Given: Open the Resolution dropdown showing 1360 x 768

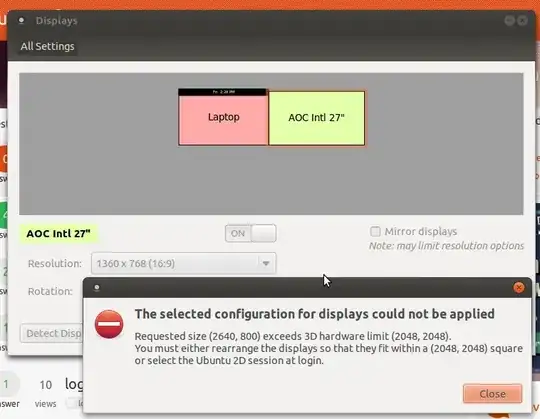Looking at the screenshot, I should 184,263.
